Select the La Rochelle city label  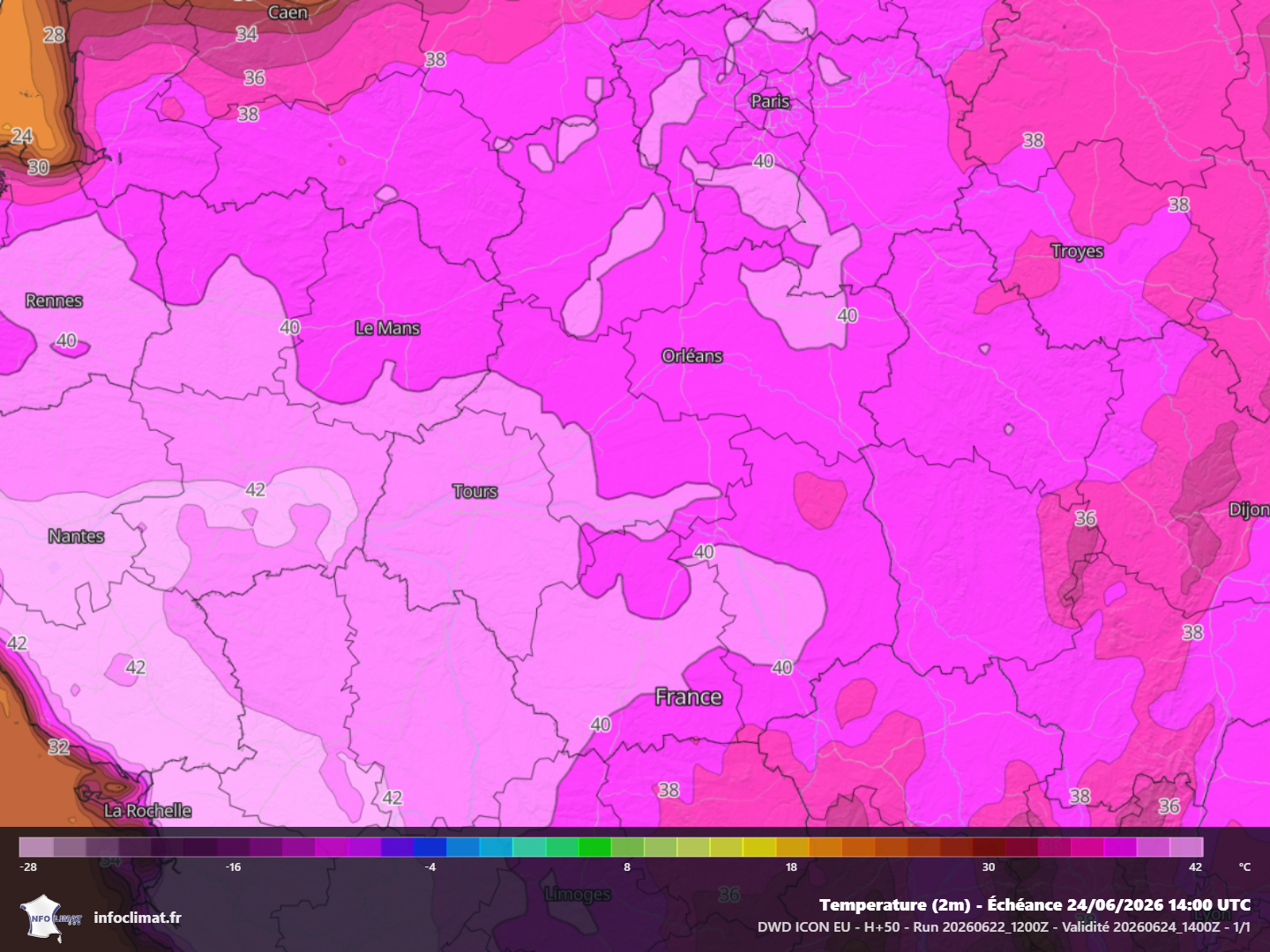tap(147, 810)
